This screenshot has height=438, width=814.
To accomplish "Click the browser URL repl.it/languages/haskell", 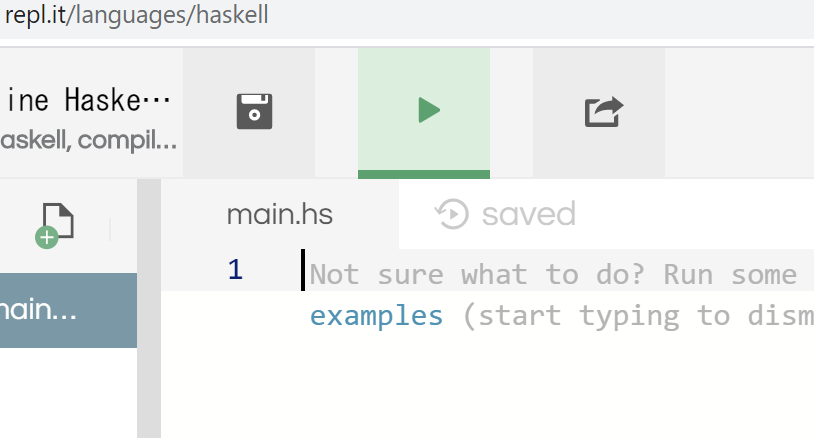I will pos(137,15).
